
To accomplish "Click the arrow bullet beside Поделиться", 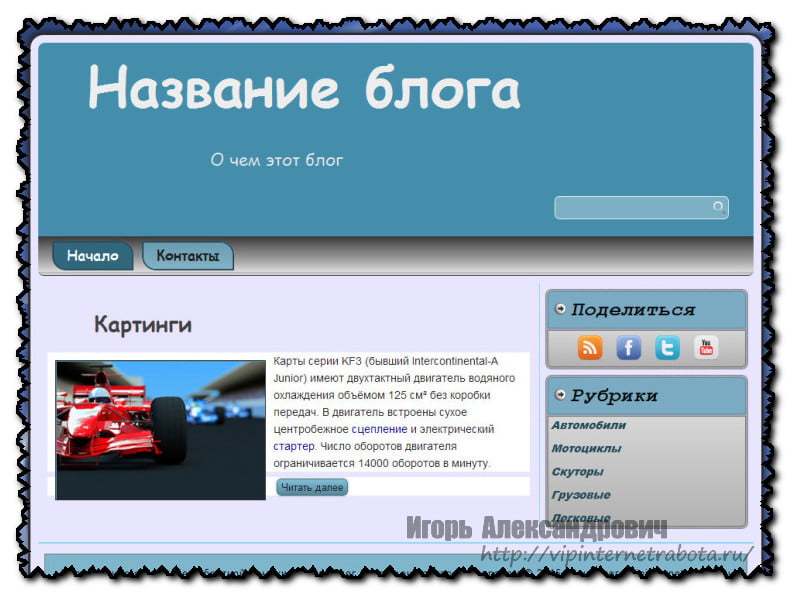I will click(560, 309).
